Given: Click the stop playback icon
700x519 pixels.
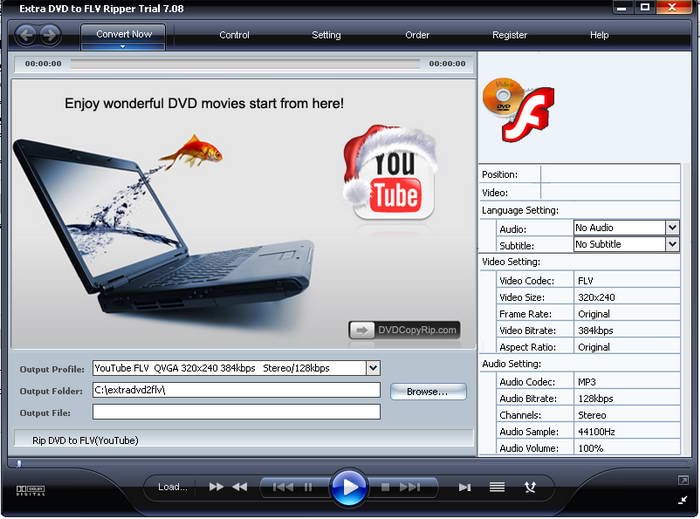Looking at the screenshot, I should pyautogui.click(x=385, y=487).
